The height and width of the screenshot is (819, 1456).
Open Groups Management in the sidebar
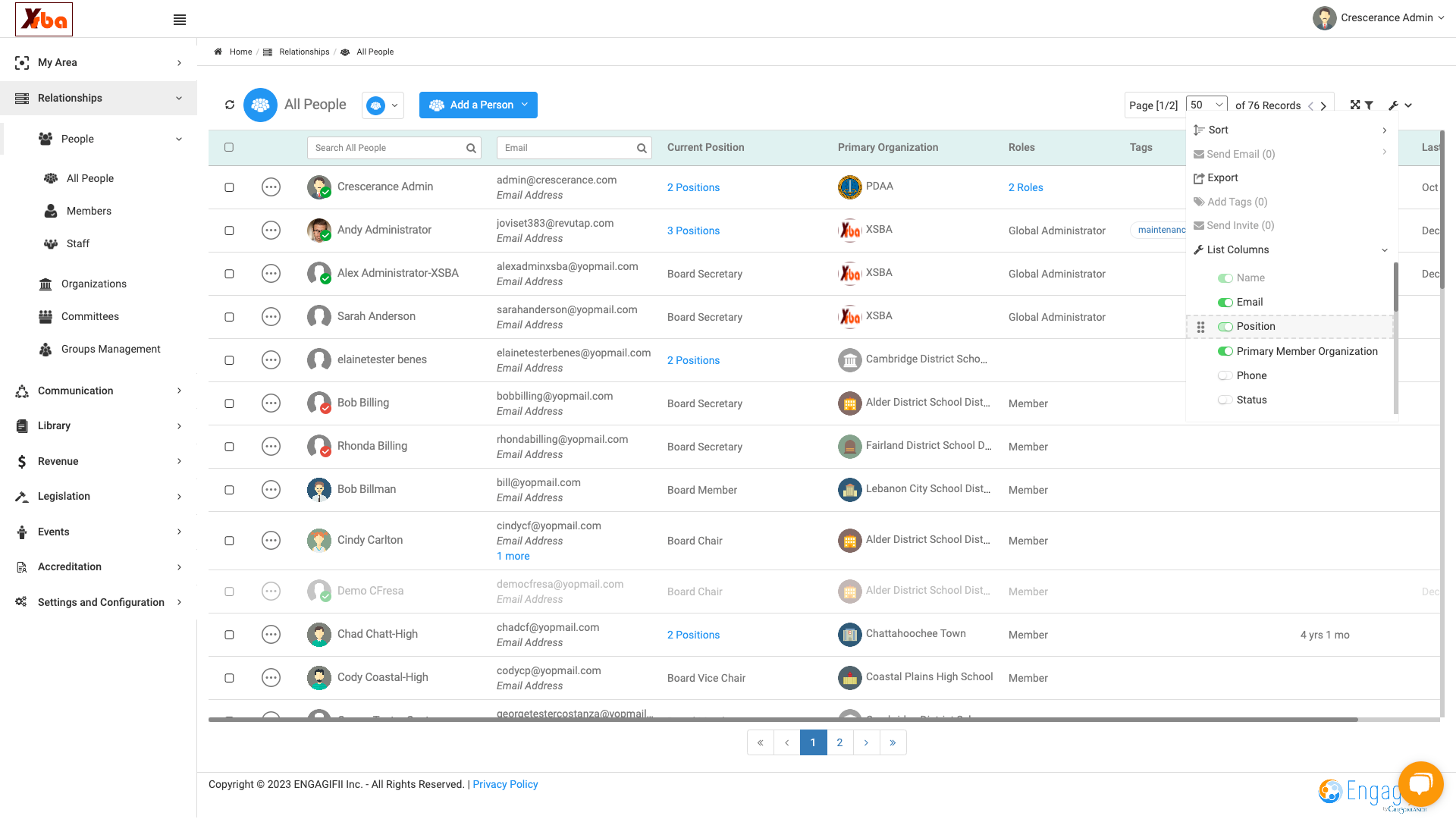(x=111, y=349)
